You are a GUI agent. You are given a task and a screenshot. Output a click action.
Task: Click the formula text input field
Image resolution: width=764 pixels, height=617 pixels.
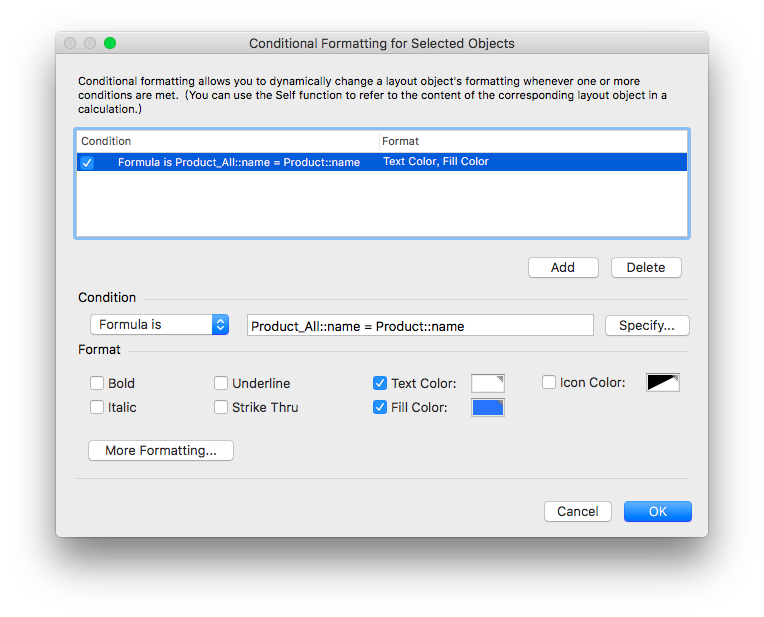420,325
